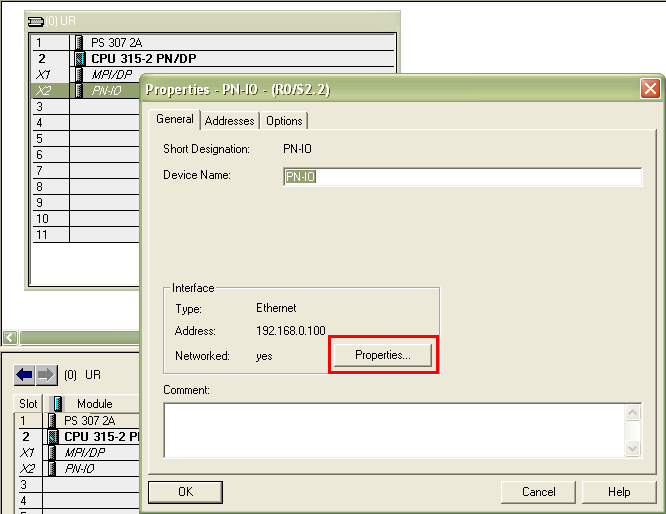Open Help for the PN-IO properties

click(619, 492)
